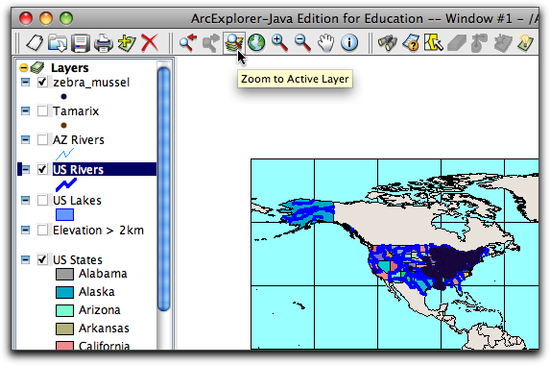Click the New Project page icon
The width and height of the screenshot is (550, 365).
tap(35, 43)
